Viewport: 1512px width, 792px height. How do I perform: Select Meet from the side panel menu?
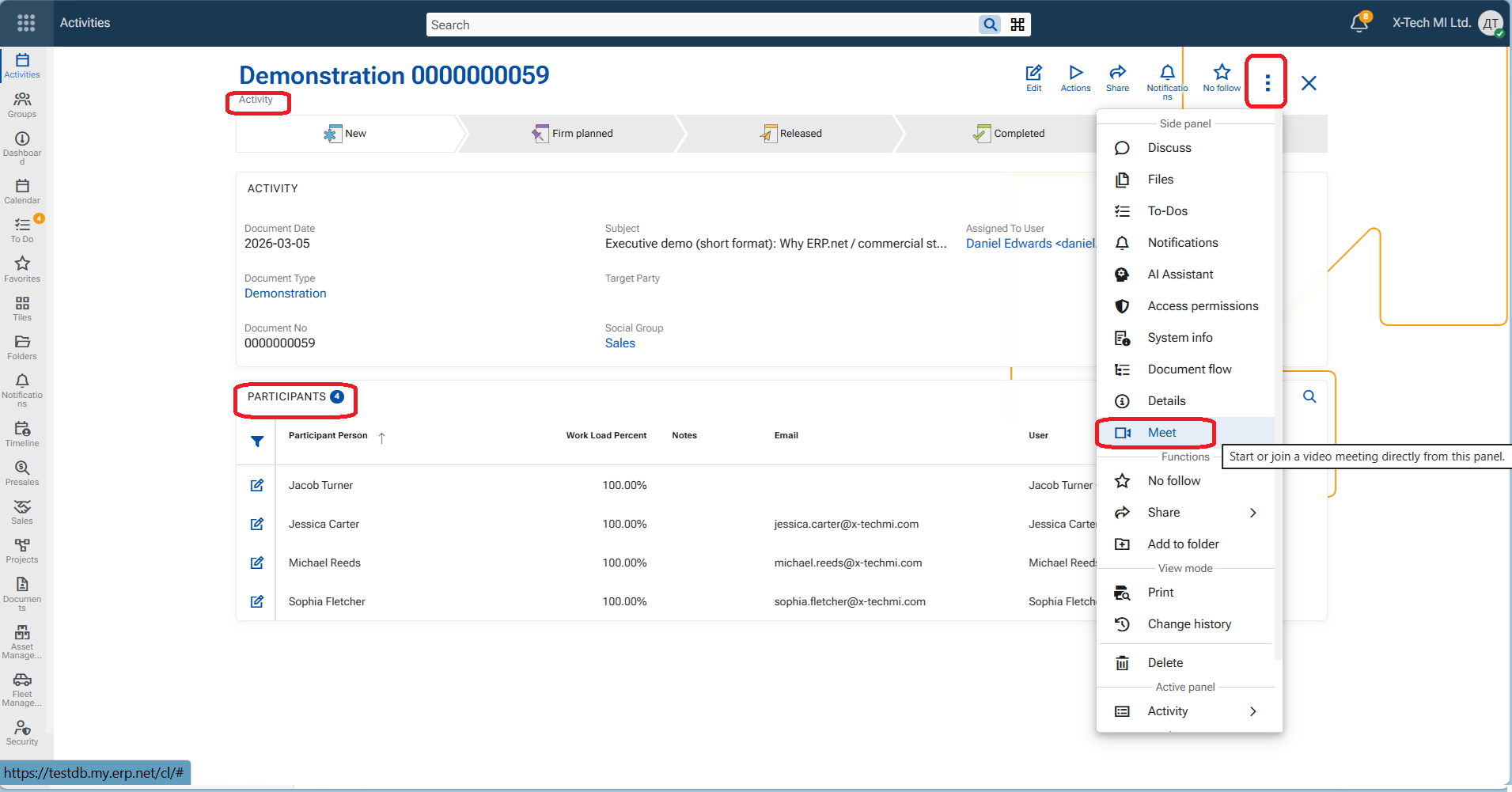1161,433
